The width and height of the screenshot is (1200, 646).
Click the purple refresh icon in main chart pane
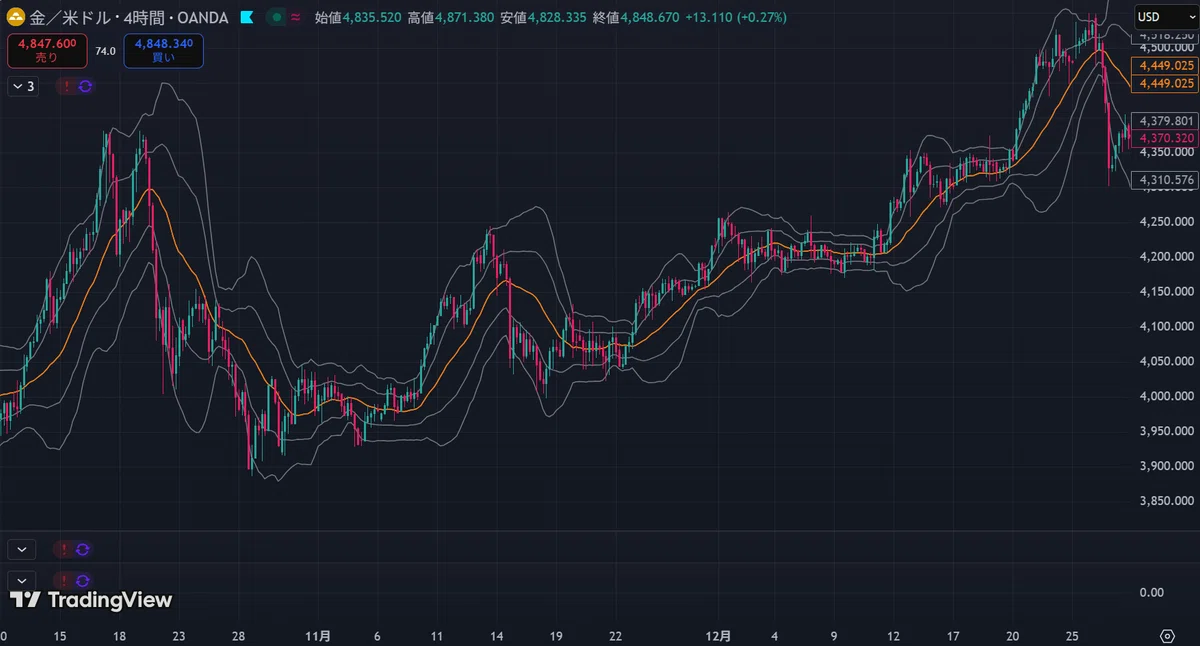[x=85, y=87]
